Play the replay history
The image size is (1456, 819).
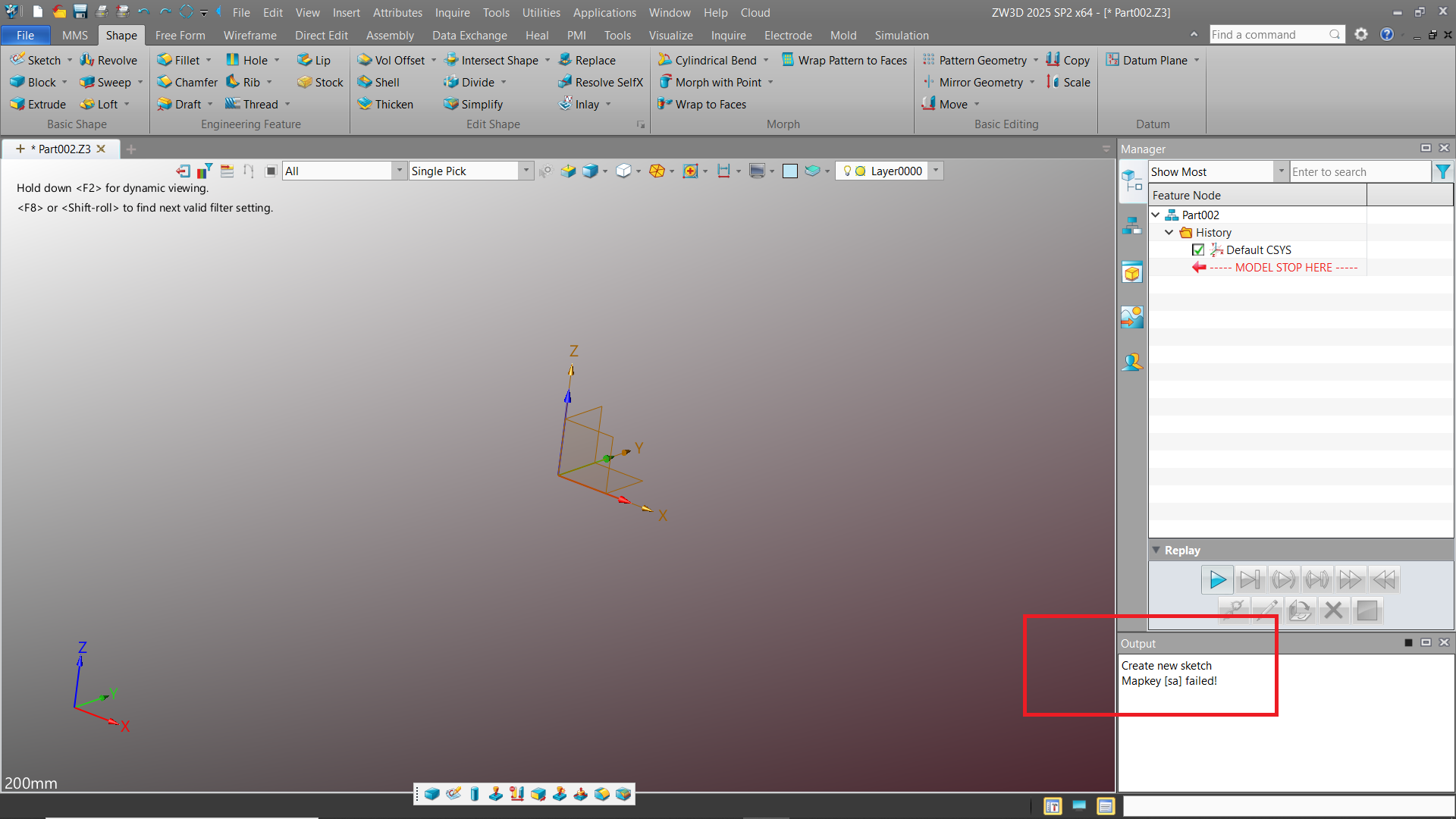pyautogui.click(x=1217, y=580)
